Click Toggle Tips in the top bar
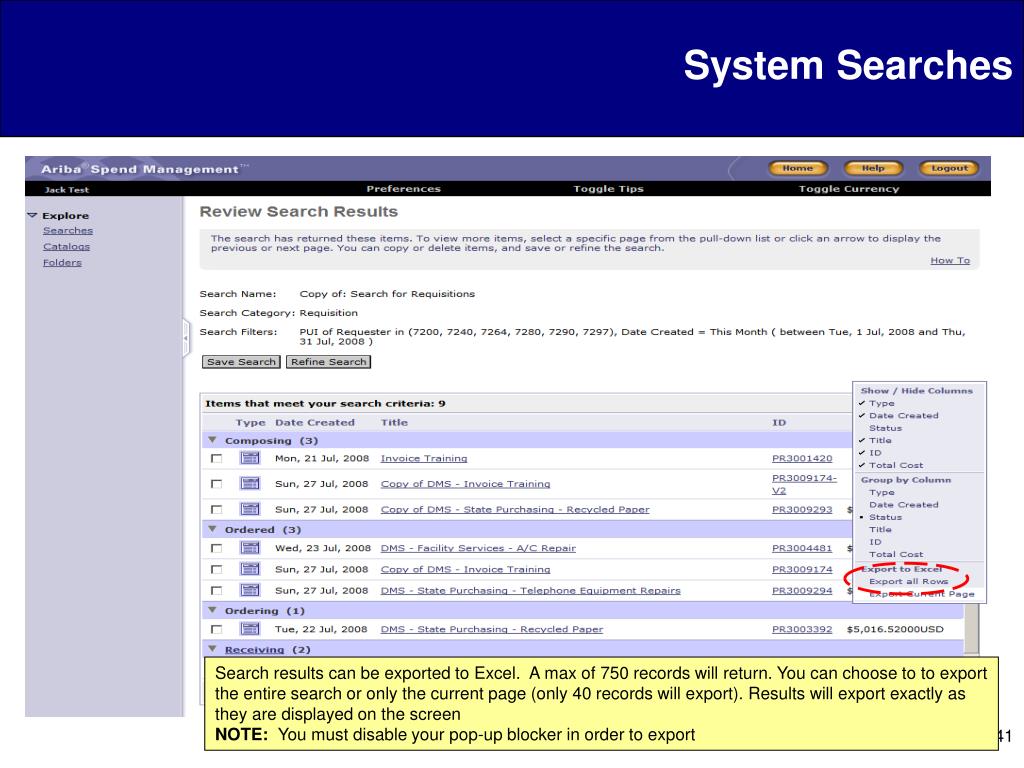Screen dimensions: 1024x768 point(608,189)
